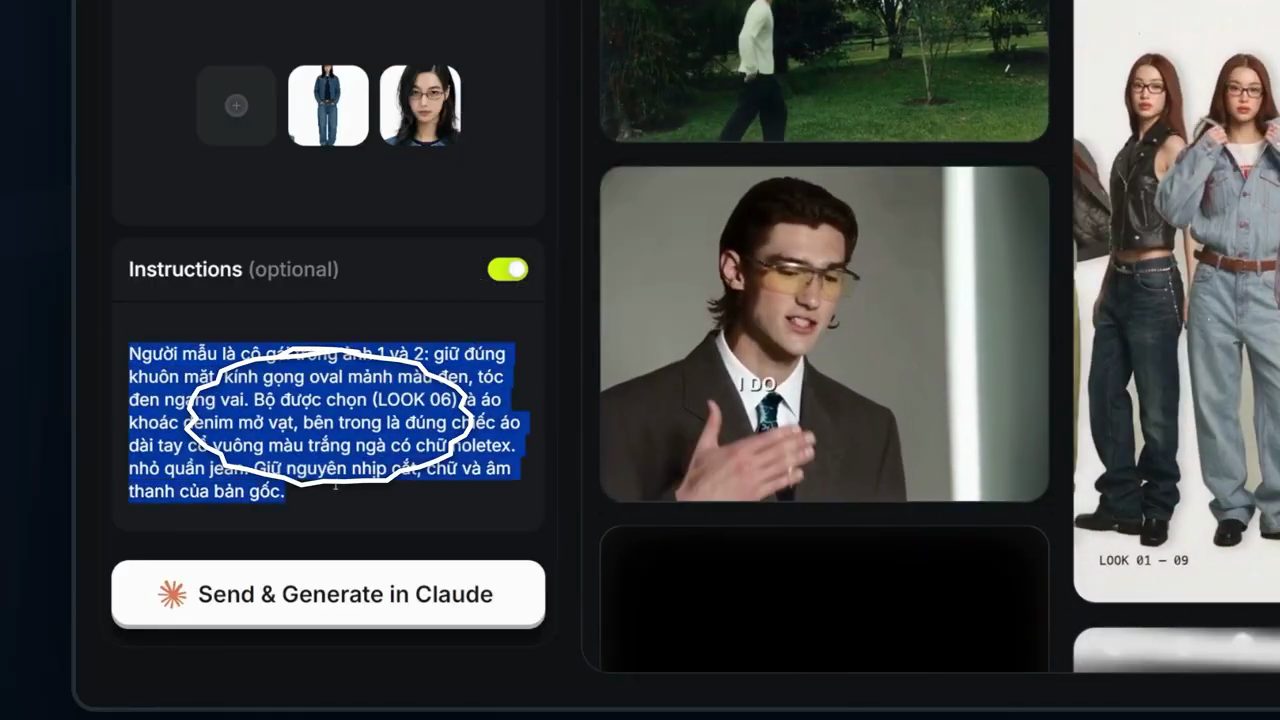The height and width of the screenshot is (720, 1280).
Task: Open the LOOK 01 – 09 lookbook image
Action: (x=1177, y=300)
